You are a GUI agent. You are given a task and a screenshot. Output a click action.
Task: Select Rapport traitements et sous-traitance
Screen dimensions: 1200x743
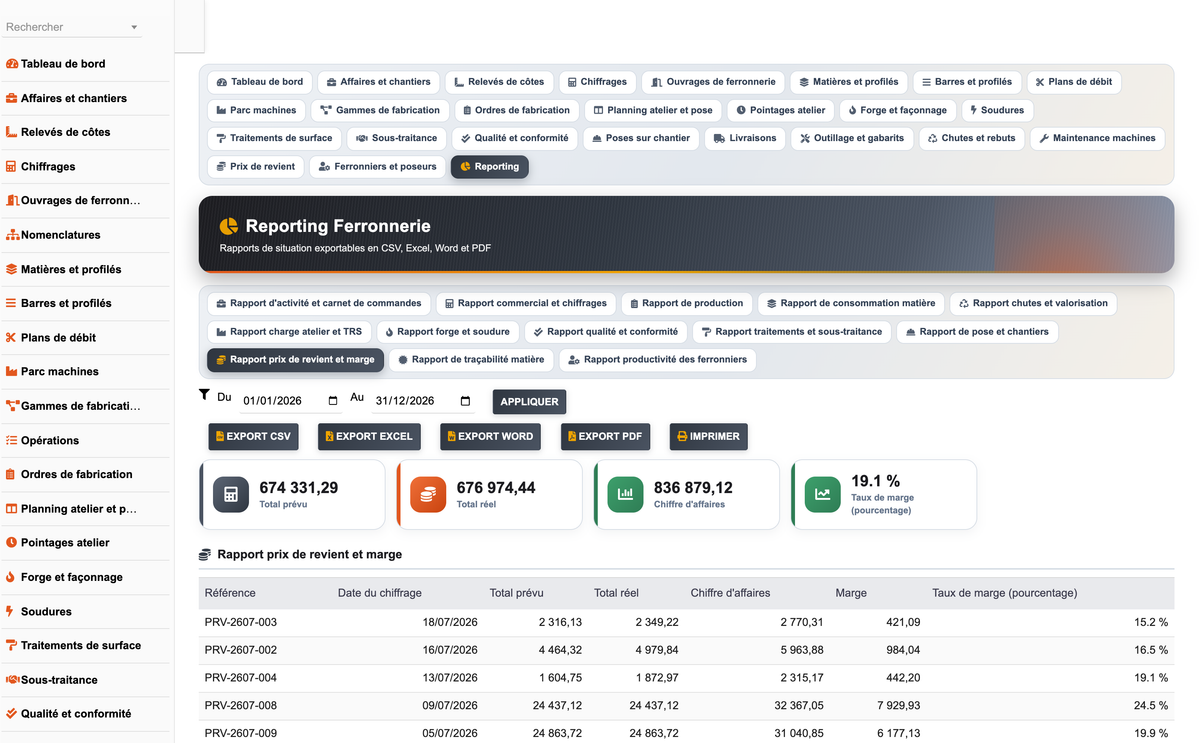coord(792,331)
